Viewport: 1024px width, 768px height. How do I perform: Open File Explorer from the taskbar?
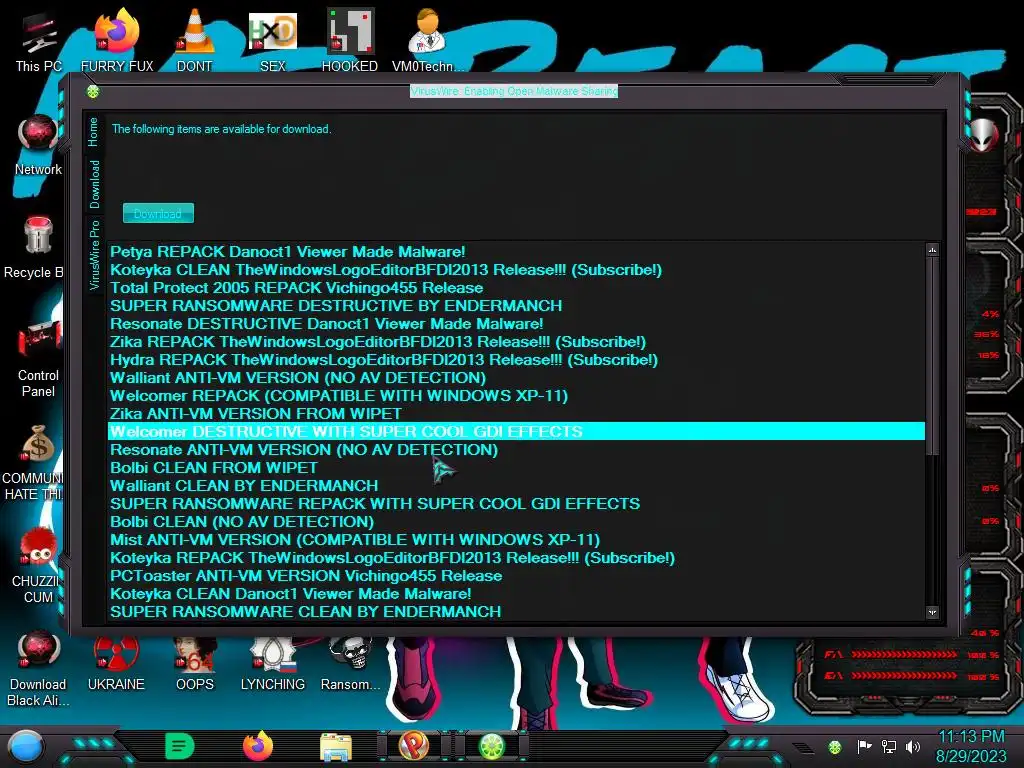(x=336, y=746)
